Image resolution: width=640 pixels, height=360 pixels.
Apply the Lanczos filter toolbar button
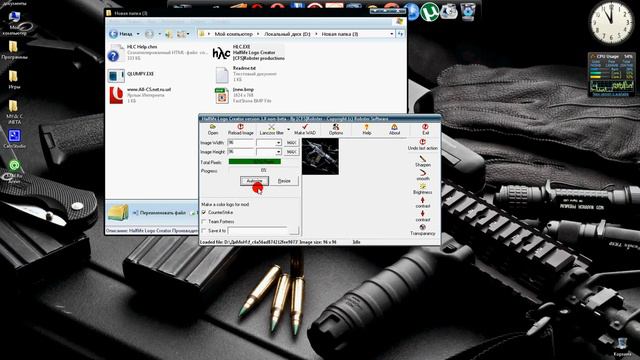coord(271,129)
